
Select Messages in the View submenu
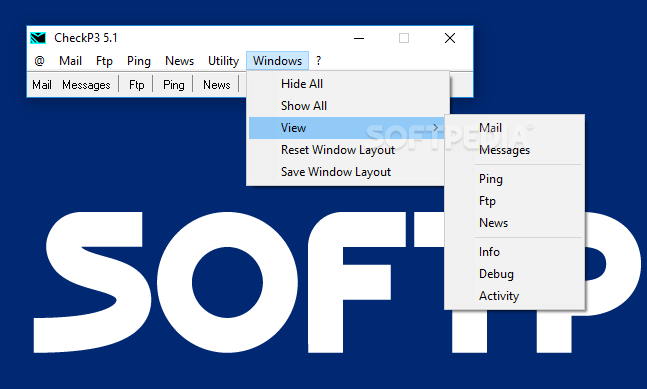pos(515,150)
